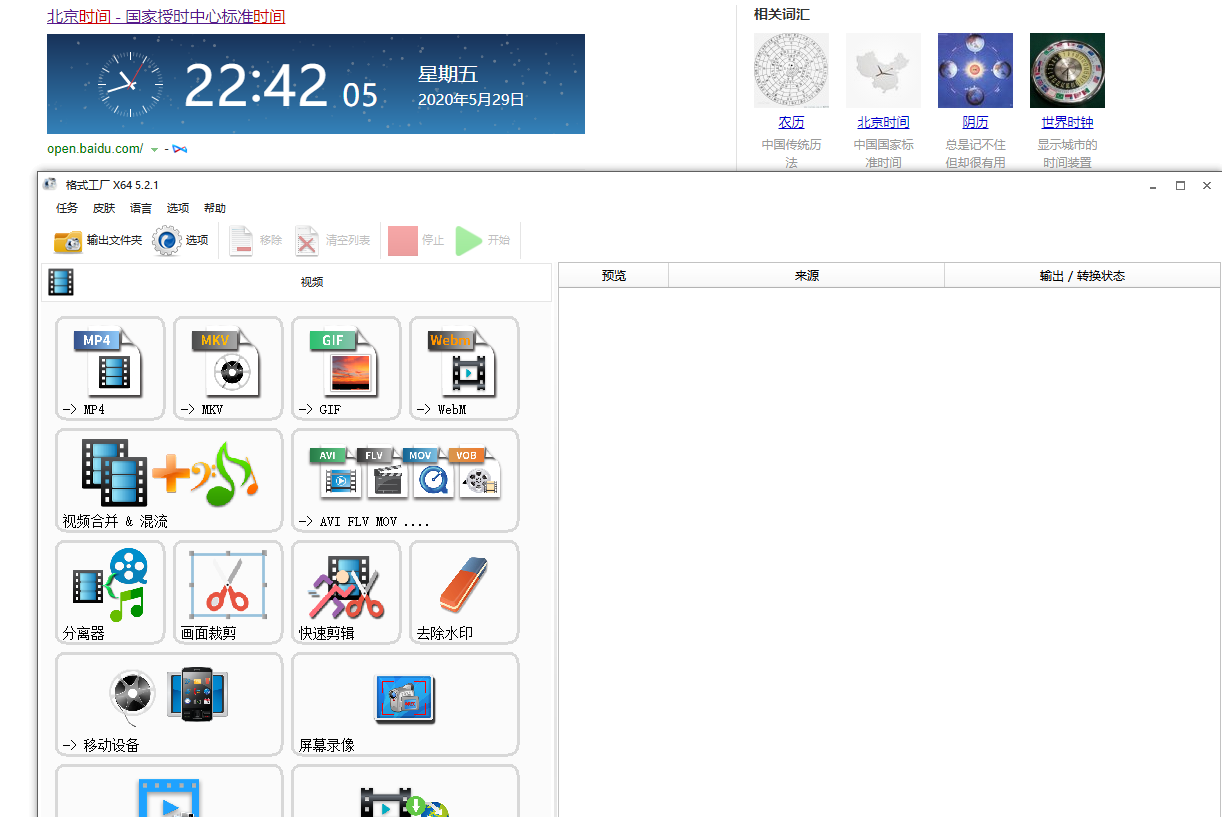
Task: Click the Beijing time clock widget
Action: click(316, 84)
